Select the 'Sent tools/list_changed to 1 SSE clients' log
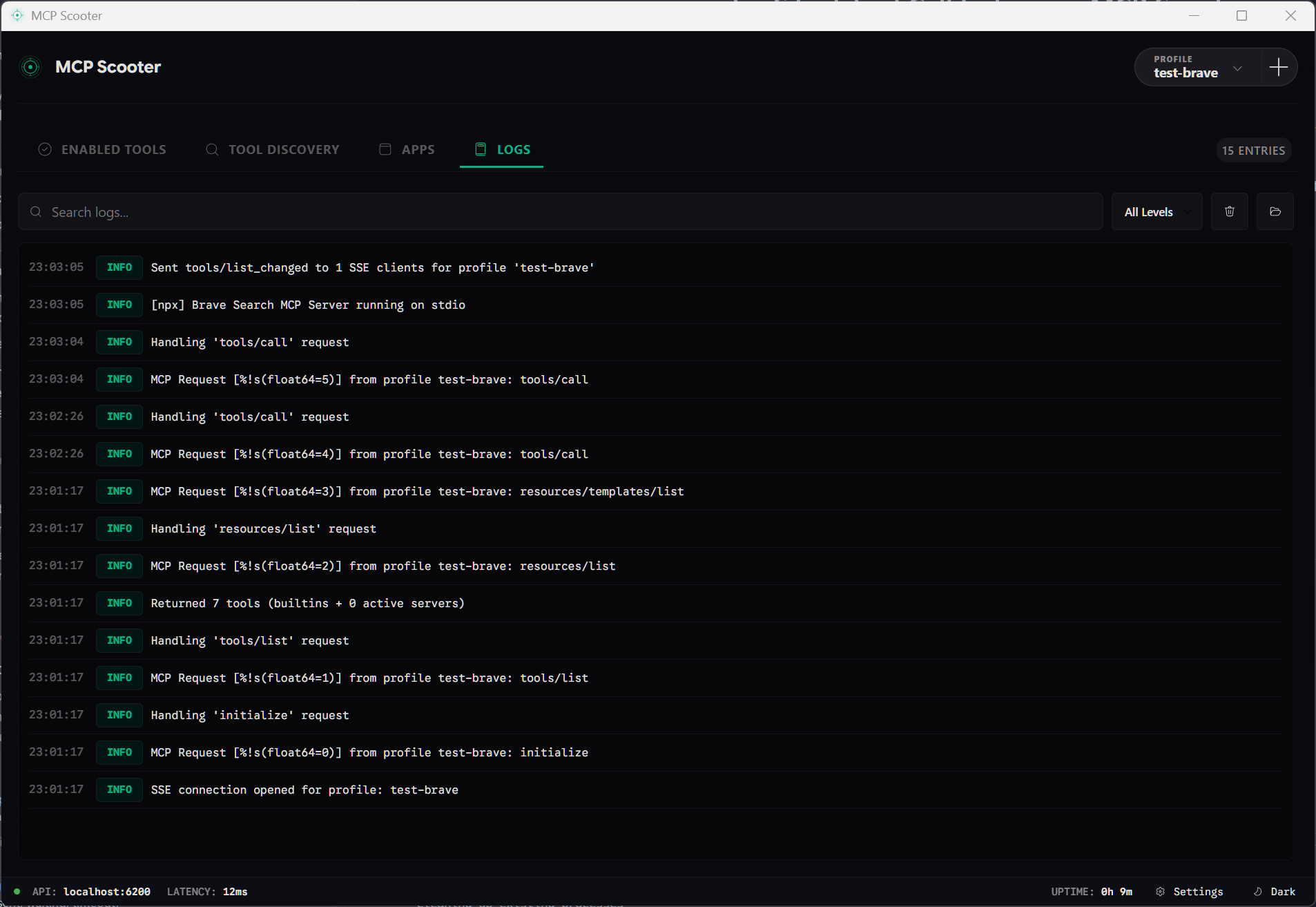The image size is (1316, 907). (655, 267)
